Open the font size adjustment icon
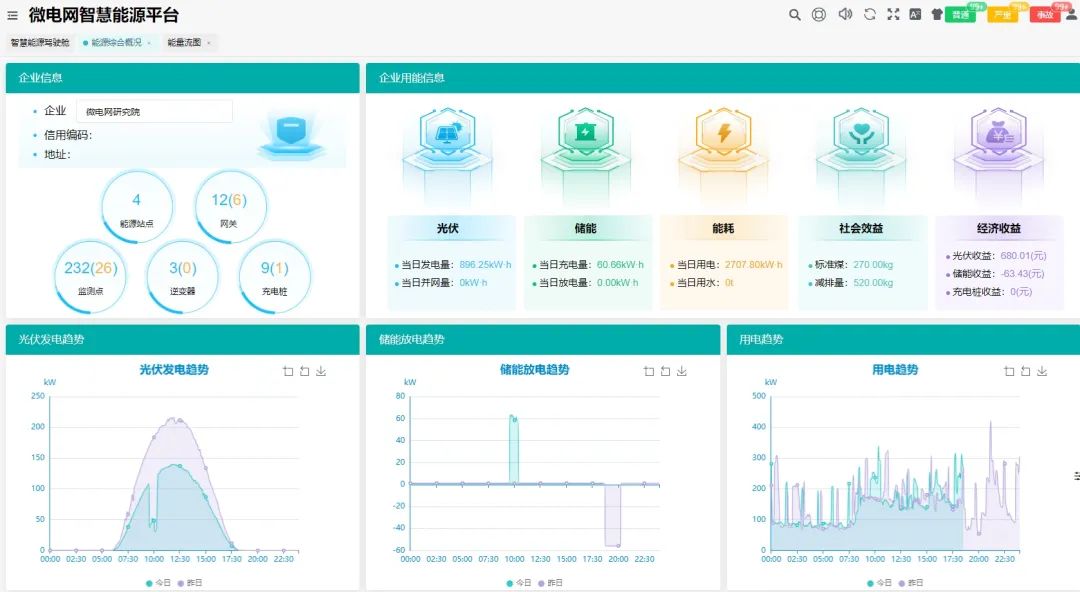Viewport: 1080px width, 592px height. pyautogui.click(x=915, y=15)
